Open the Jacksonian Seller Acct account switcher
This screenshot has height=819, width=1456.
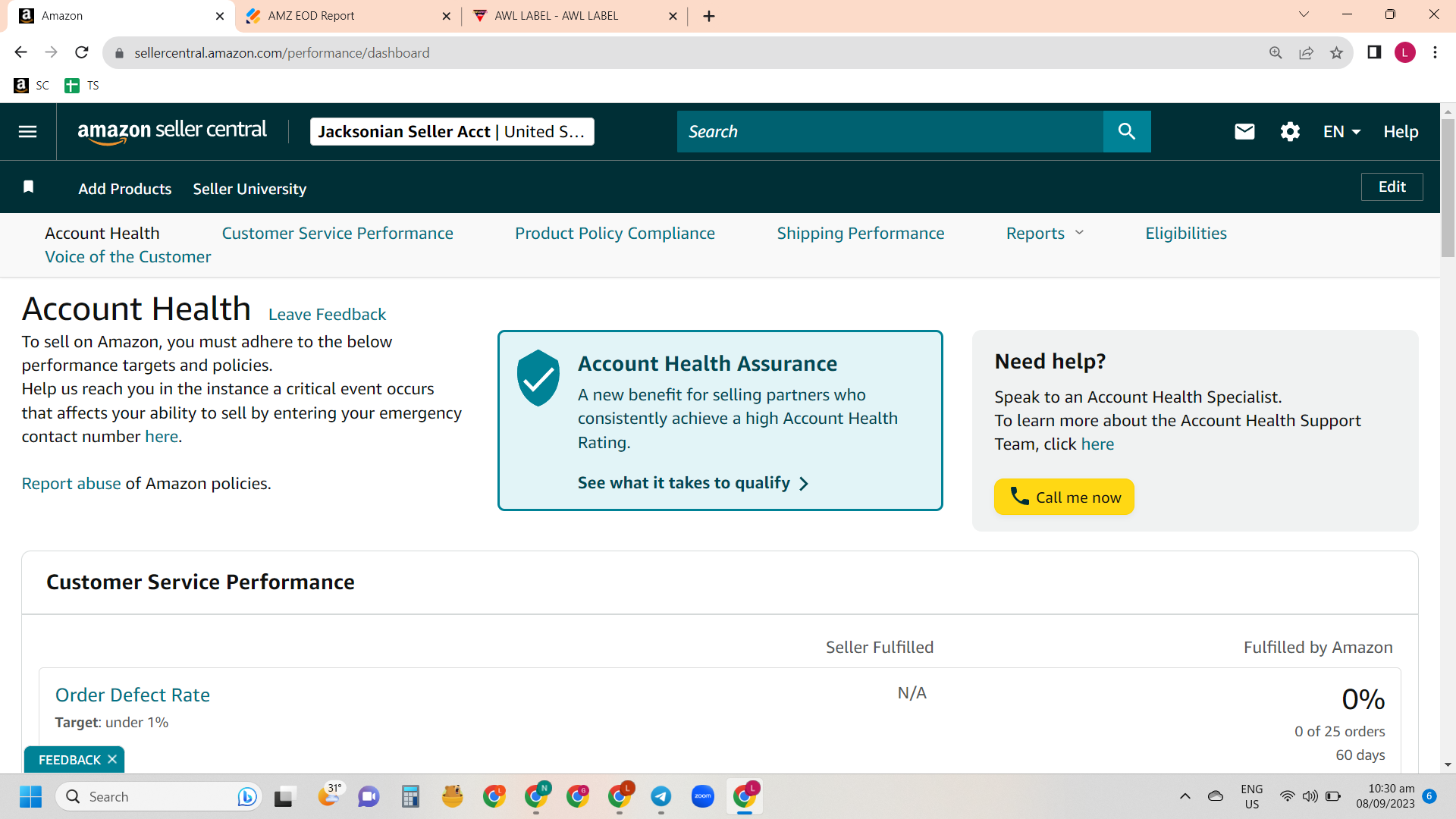452,131
